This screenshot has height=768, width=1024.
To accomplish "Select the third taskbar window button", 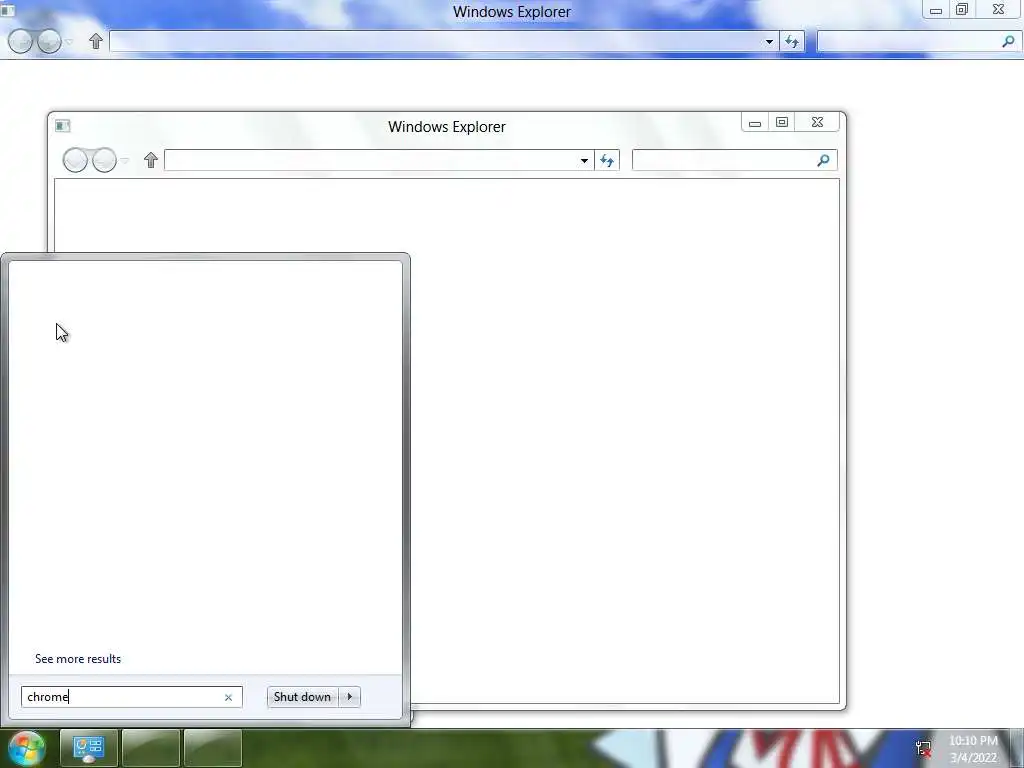I will coord(213,749).
